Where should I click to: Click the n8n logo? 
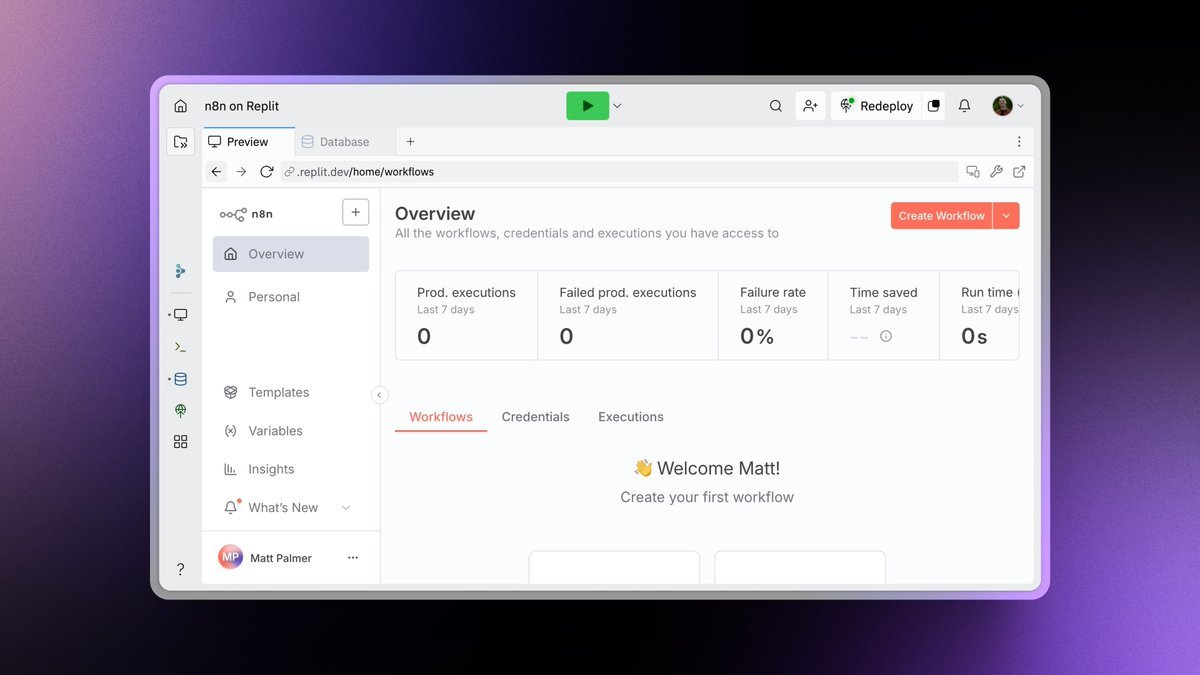pos(246,214)
